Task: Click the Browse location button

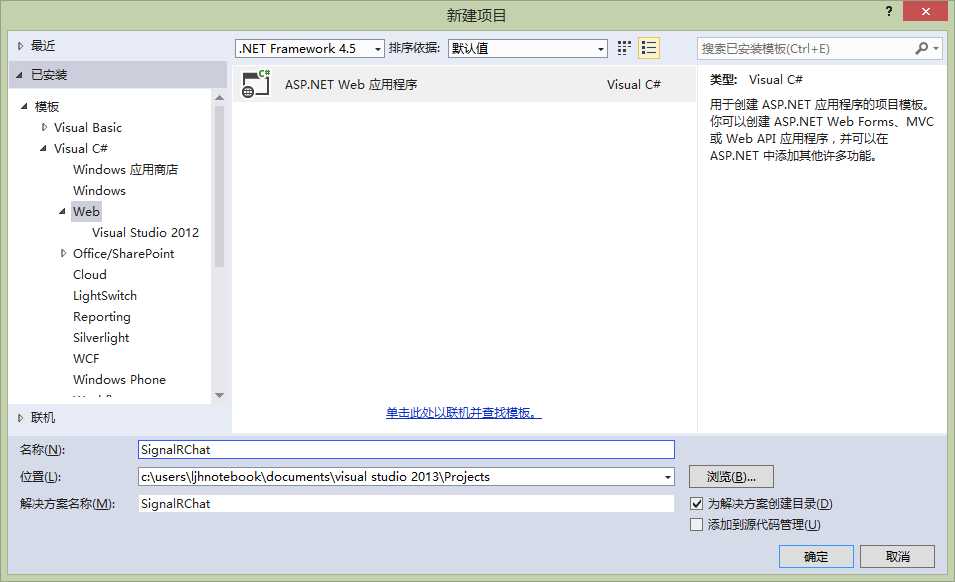Action: 731,477
